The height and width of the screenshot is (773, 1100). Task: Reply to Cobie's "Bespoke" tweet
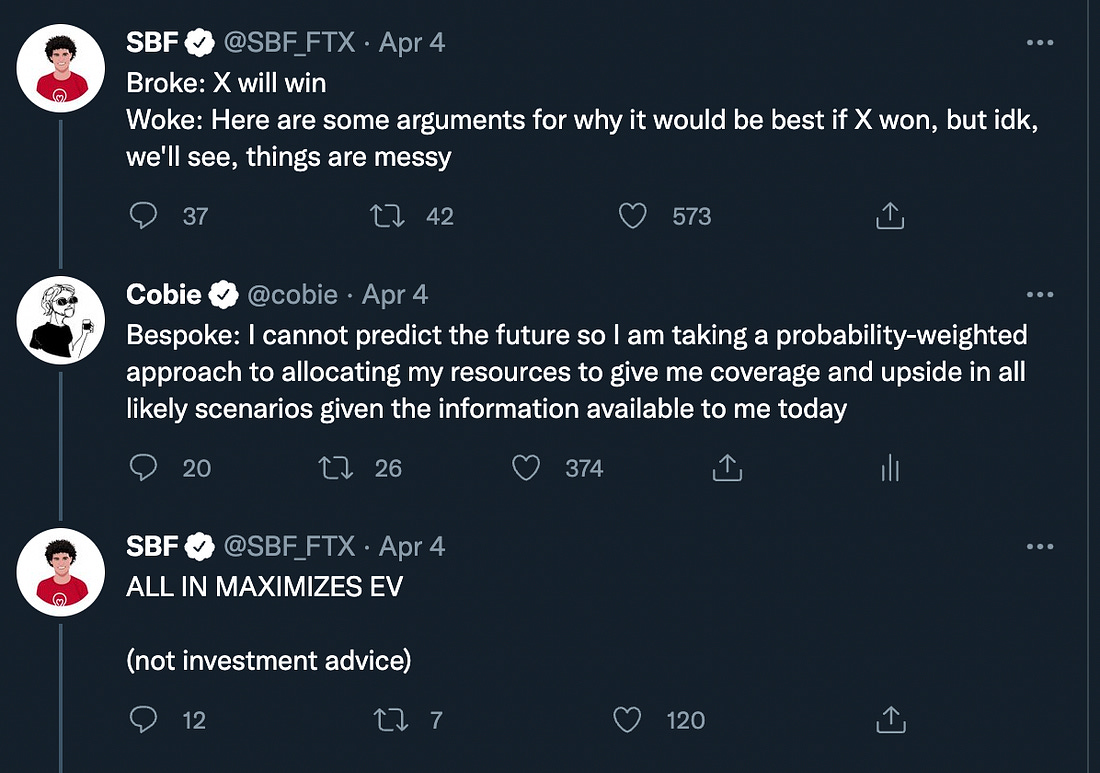144,467
